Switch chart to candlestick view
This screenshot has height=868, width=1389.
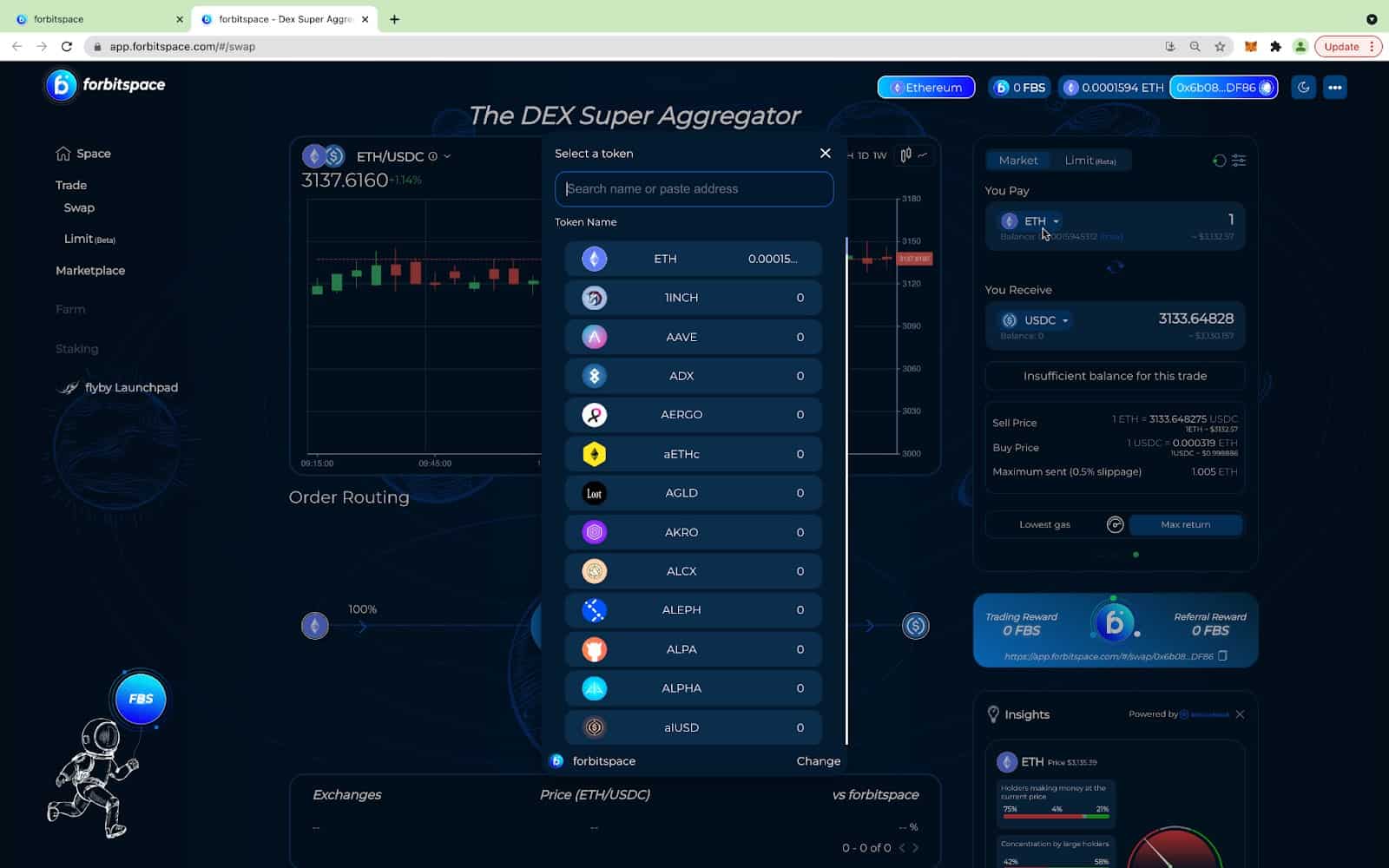[905, 155]
